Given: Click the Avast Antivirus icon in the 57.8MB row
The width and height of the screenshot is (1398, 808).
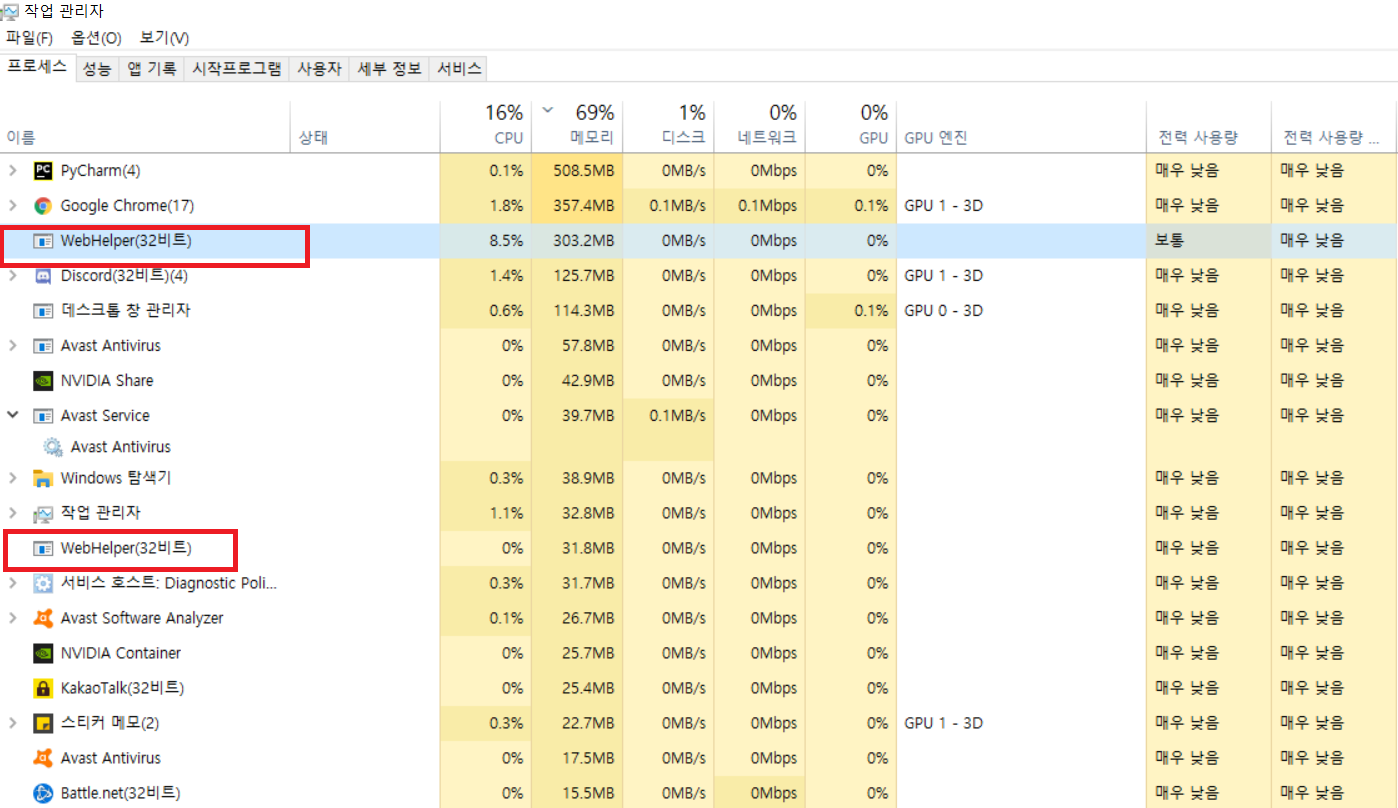Looking at the screenshot, I should point(43,346).
